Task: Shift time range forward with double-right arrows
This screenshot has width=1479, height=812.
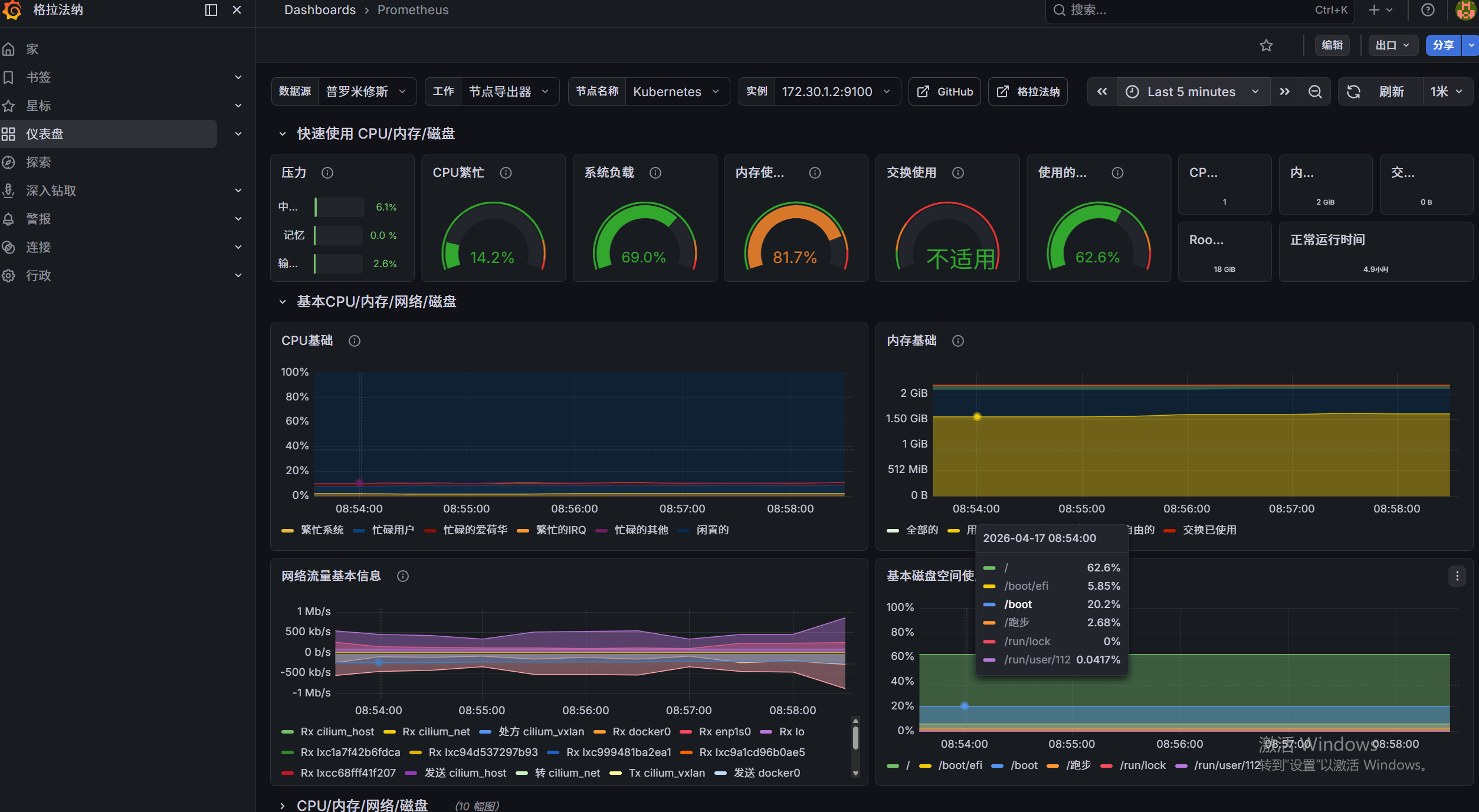Action: click(x=1284, y=91)
